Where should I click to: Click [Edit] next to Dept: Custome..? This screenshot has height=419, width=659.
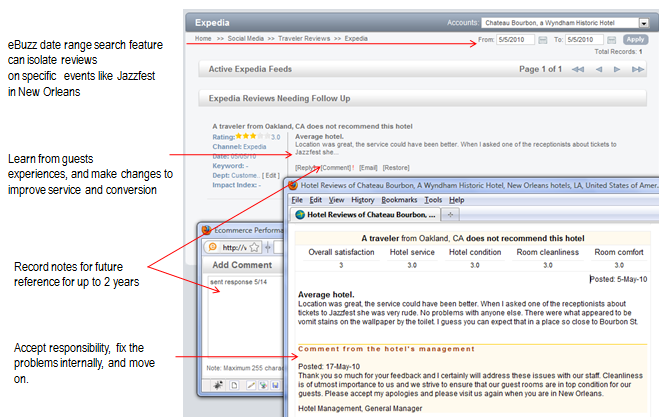click(271, 176)
